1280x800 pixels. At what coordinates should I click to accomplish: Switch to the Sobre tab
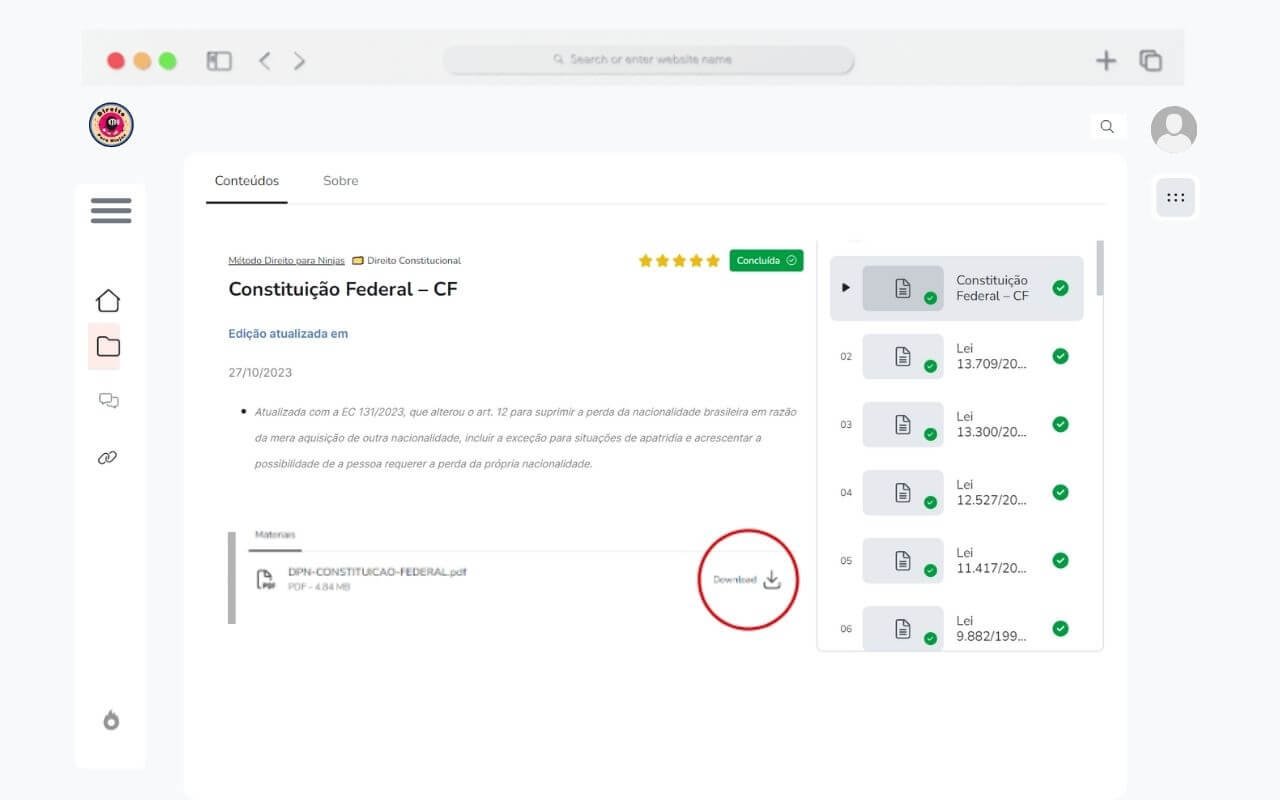click(340, 181)
